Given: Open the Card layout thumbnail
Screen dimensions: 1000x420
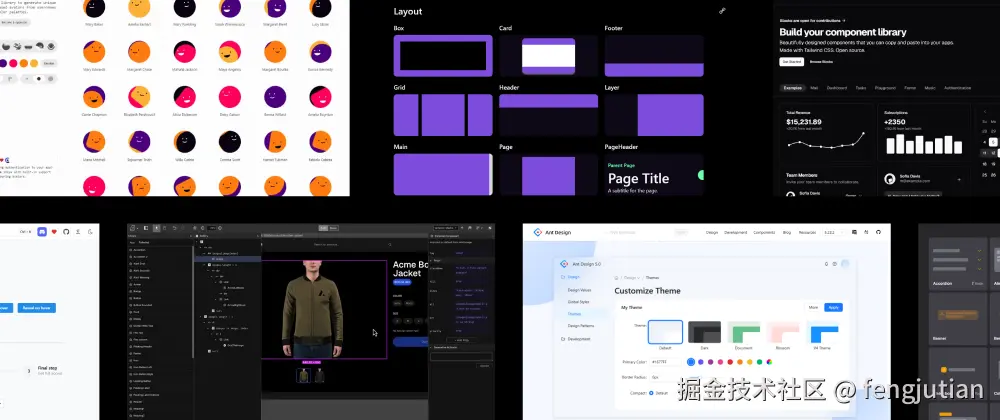Looking at the screenshot, I should pyautogui.click(x=548, y=55).
